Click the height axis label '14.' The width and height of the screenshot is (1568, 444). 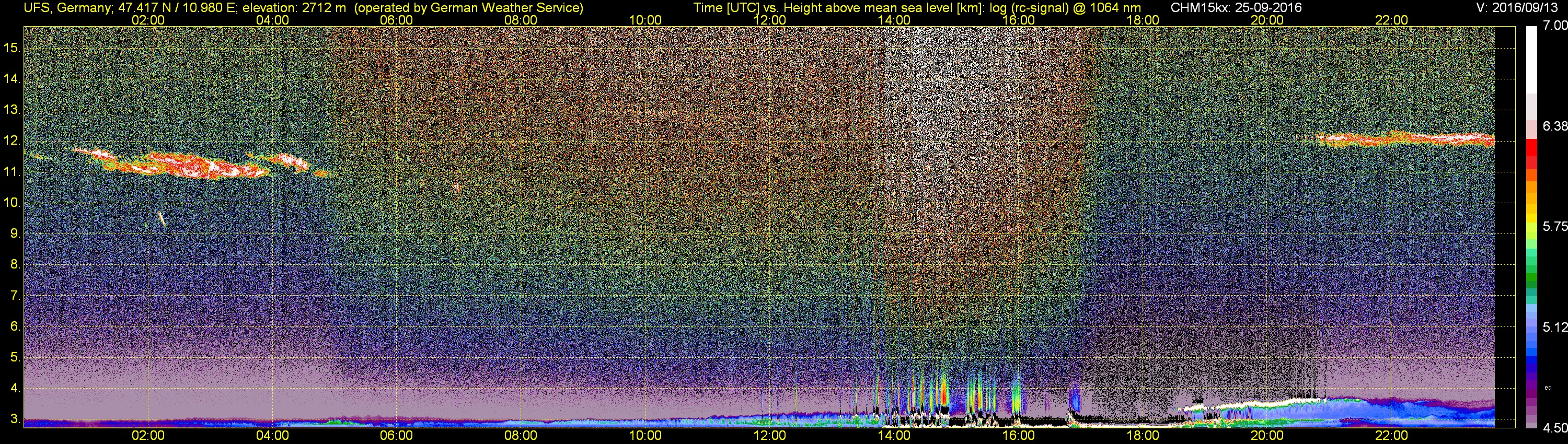[12, 79]
